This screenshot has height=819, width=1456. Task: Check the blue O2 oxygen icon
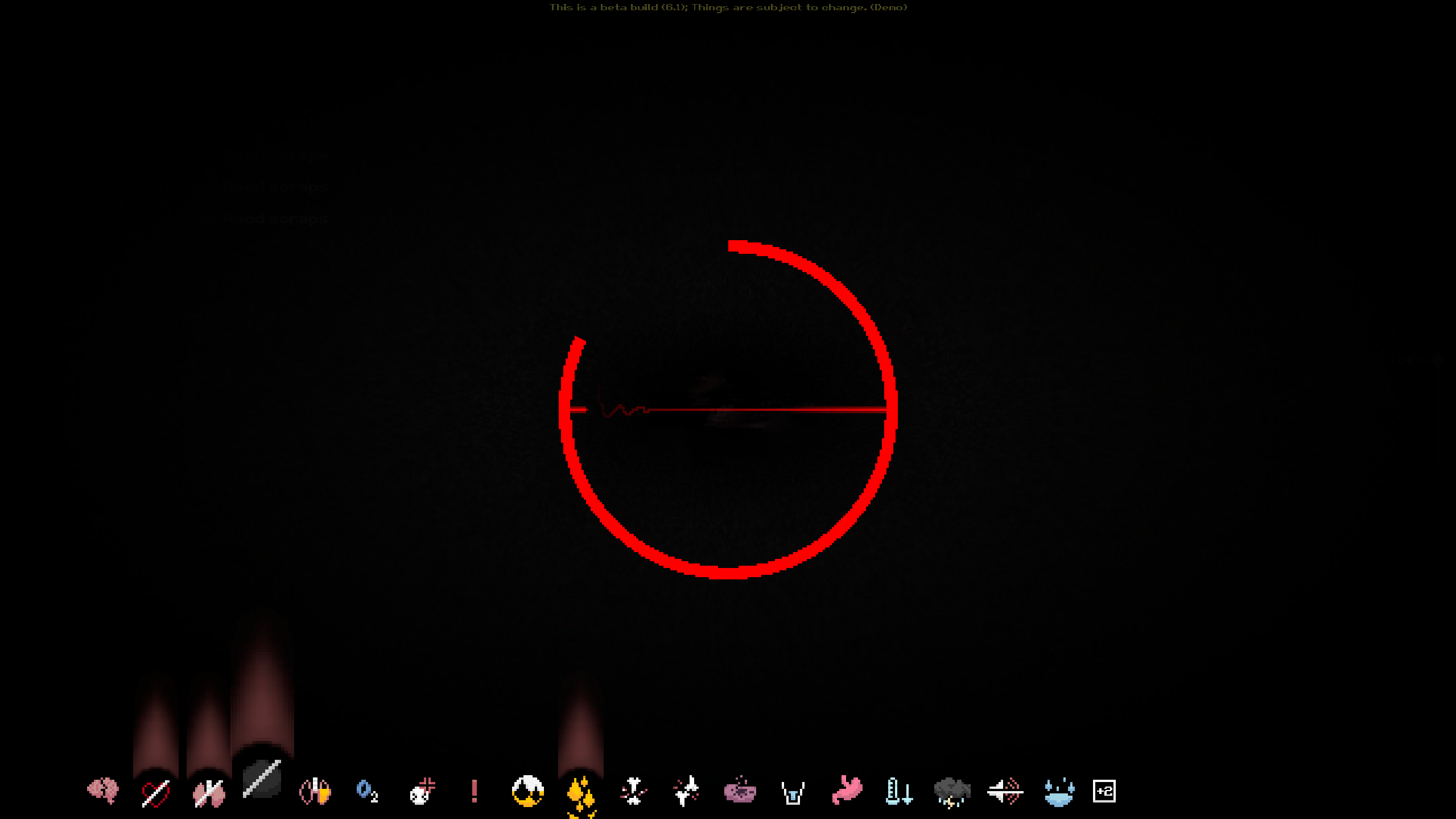coord(367,791)
